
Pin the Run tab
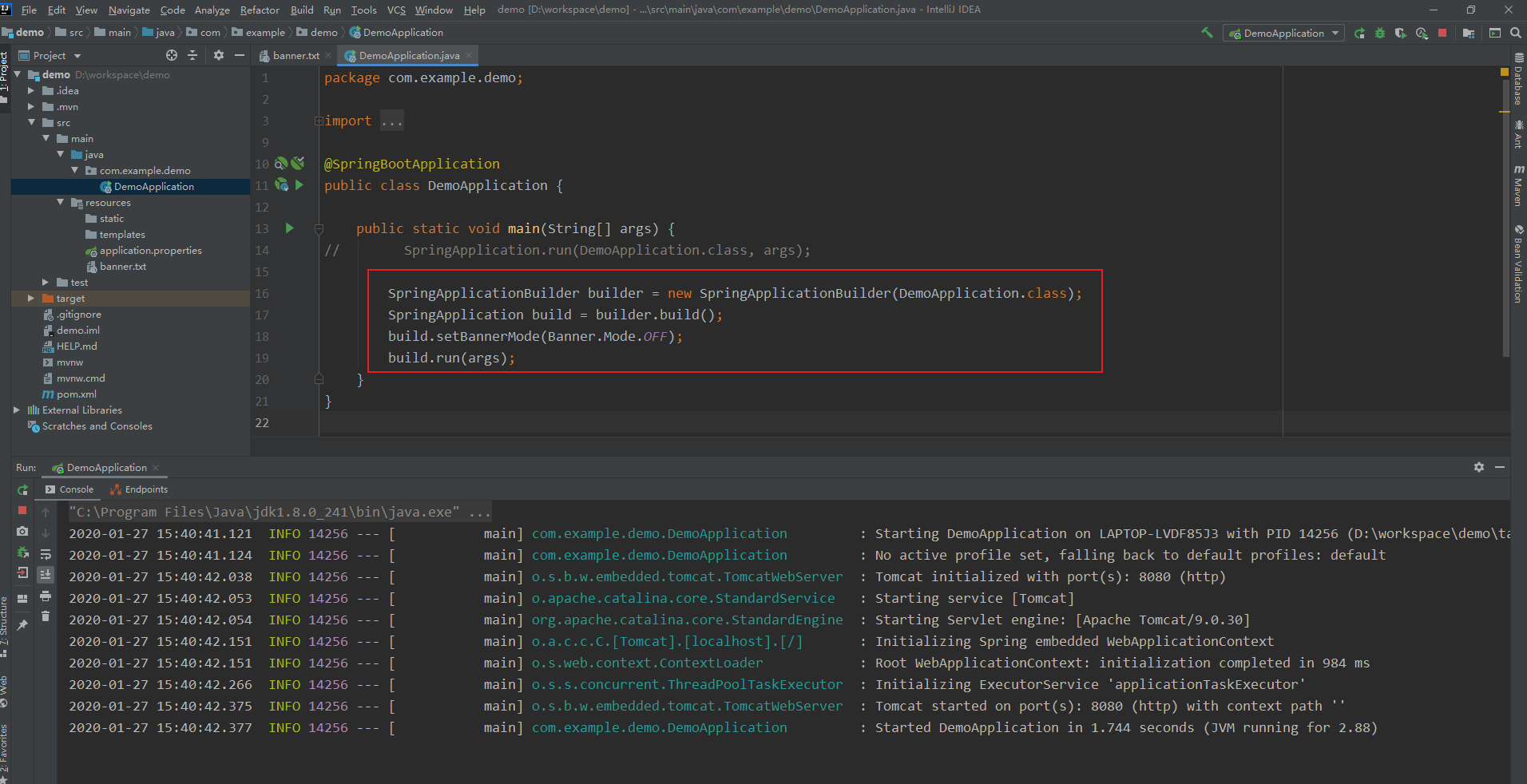22,624
